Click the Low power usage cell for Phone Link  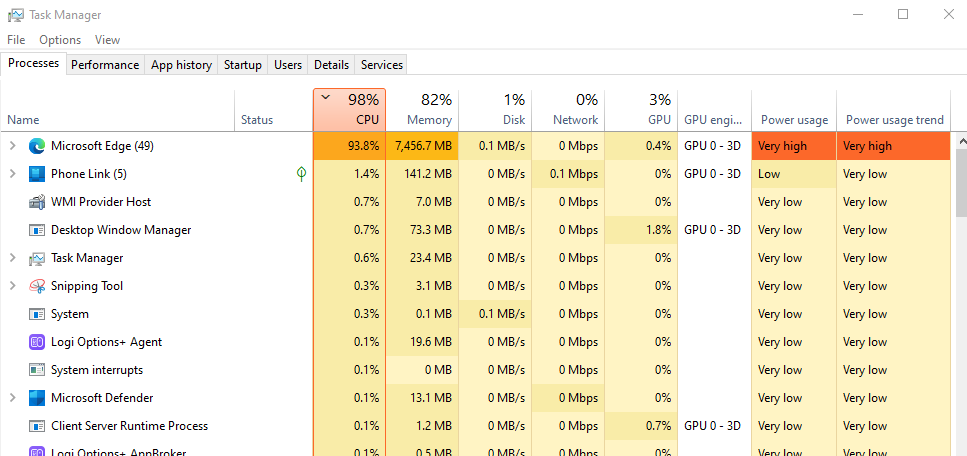(x=794, y=174)
